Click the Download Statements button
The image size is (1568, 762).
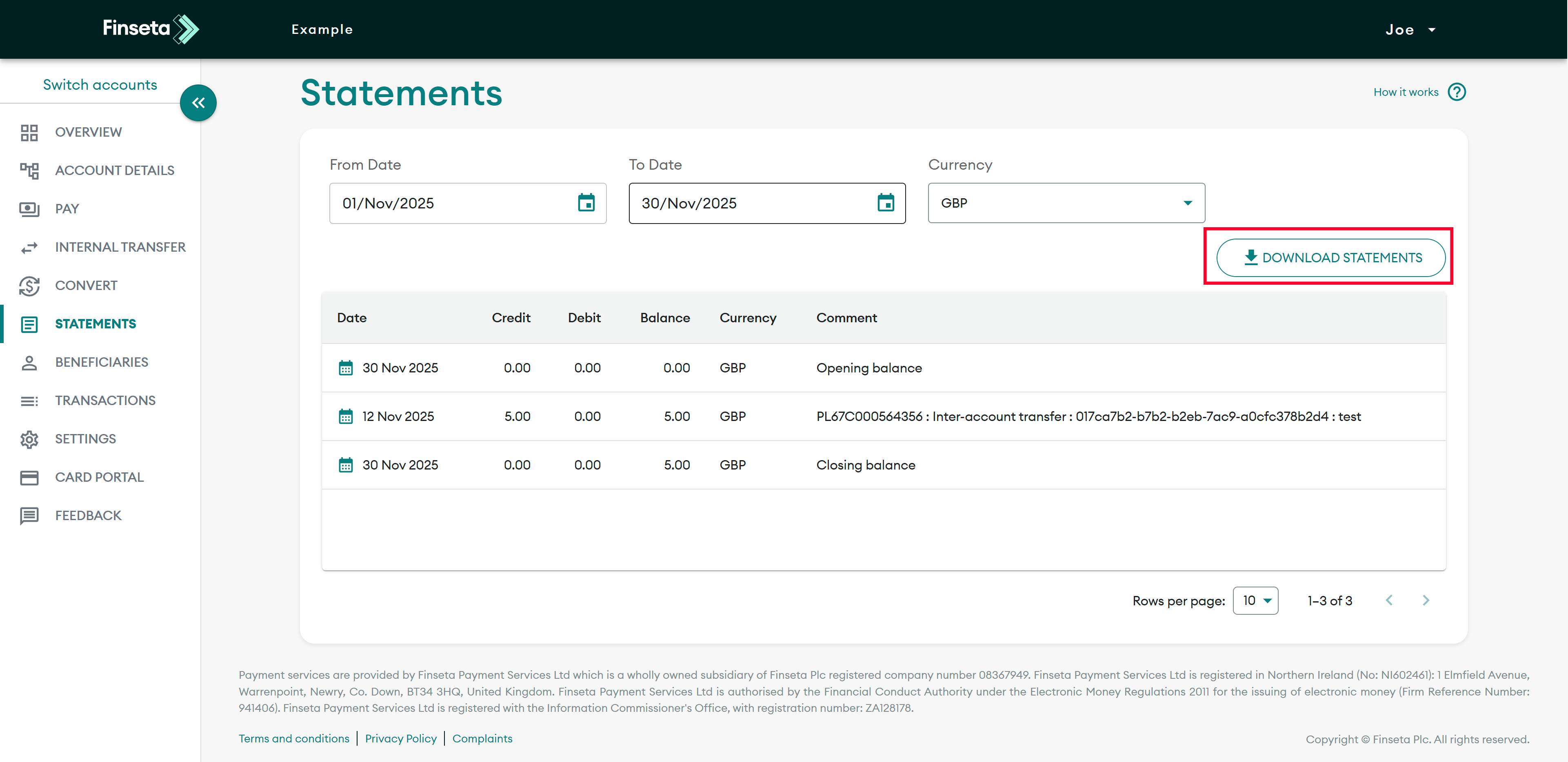pos(1330,257)
